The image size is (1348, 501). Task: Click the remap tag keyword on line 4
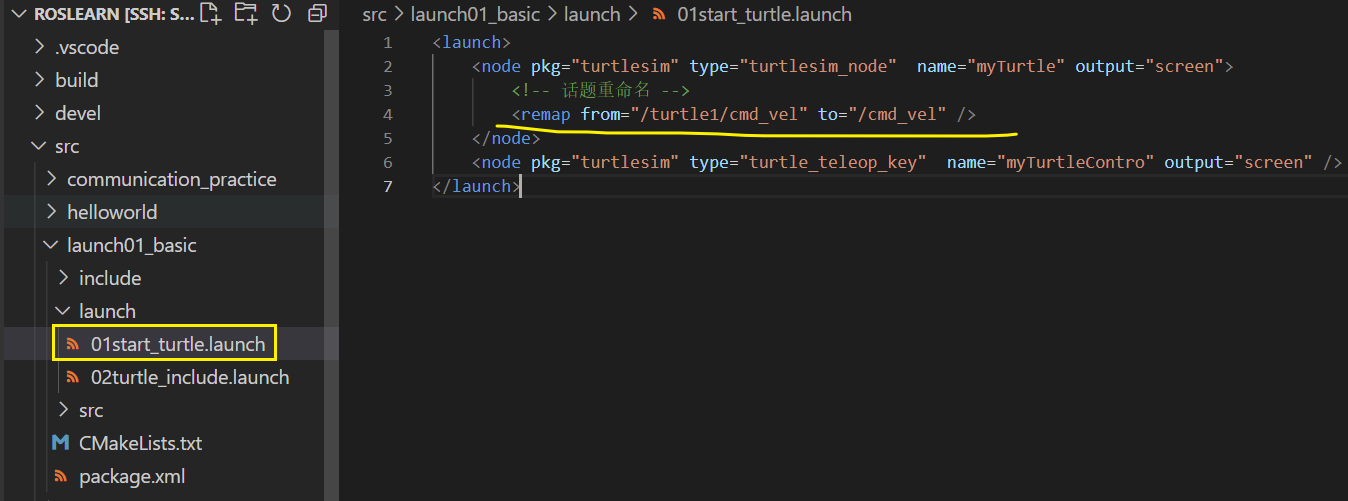pyautogui.click(x=546, y=114)
